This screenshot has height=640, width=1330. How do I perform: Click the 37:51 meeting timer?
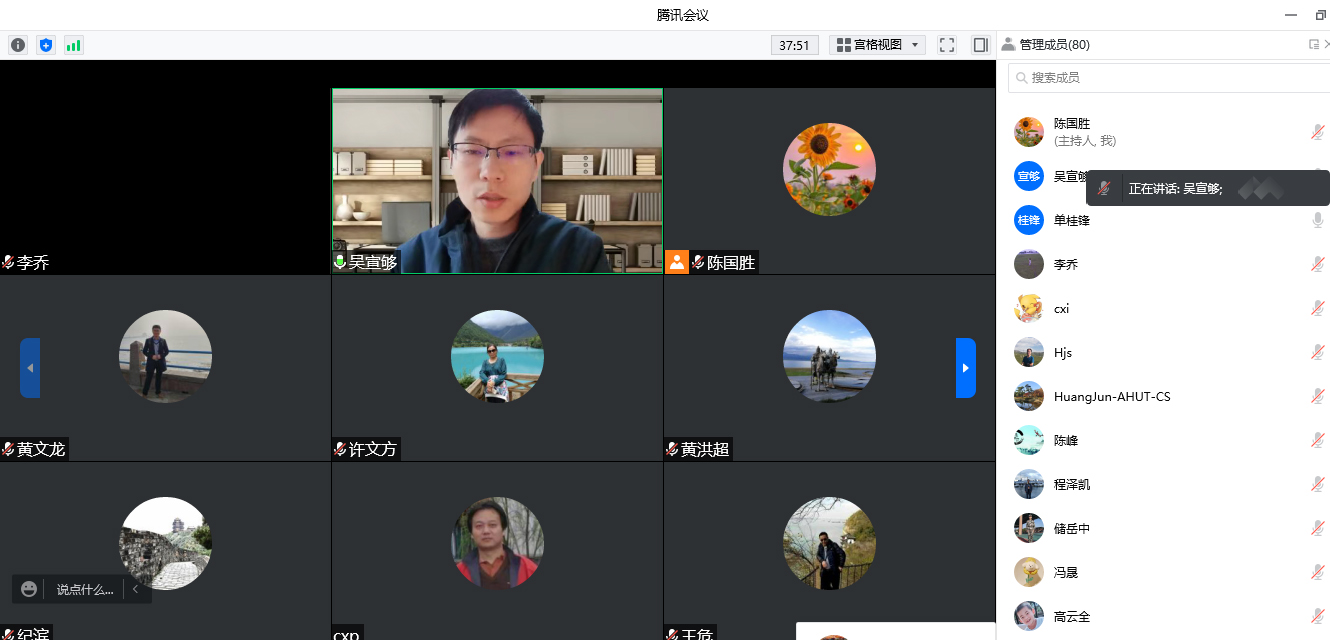pos(794,45)
